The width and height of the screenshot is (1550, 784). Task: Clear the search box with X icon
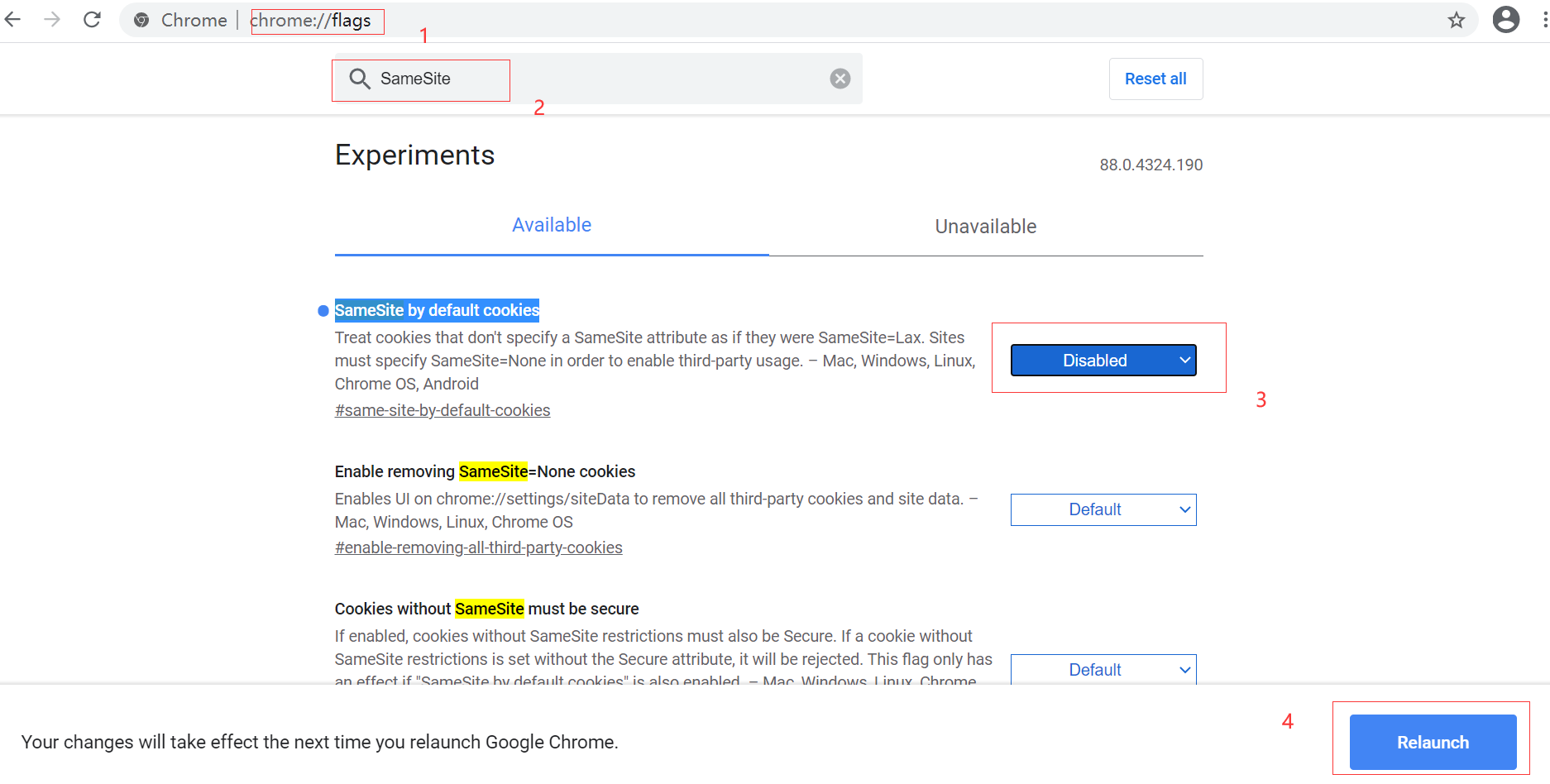click(x=840, y=79)
